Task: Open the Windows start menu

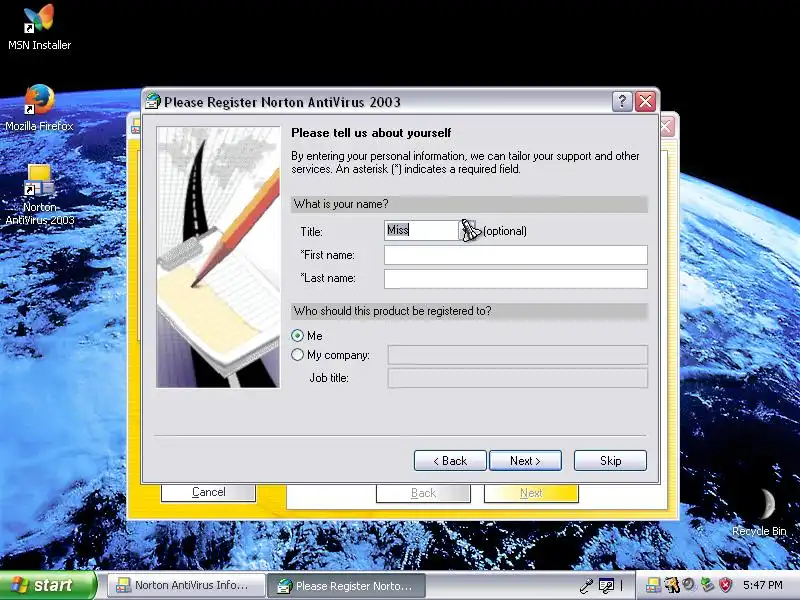Action: [x=48, y=585]
